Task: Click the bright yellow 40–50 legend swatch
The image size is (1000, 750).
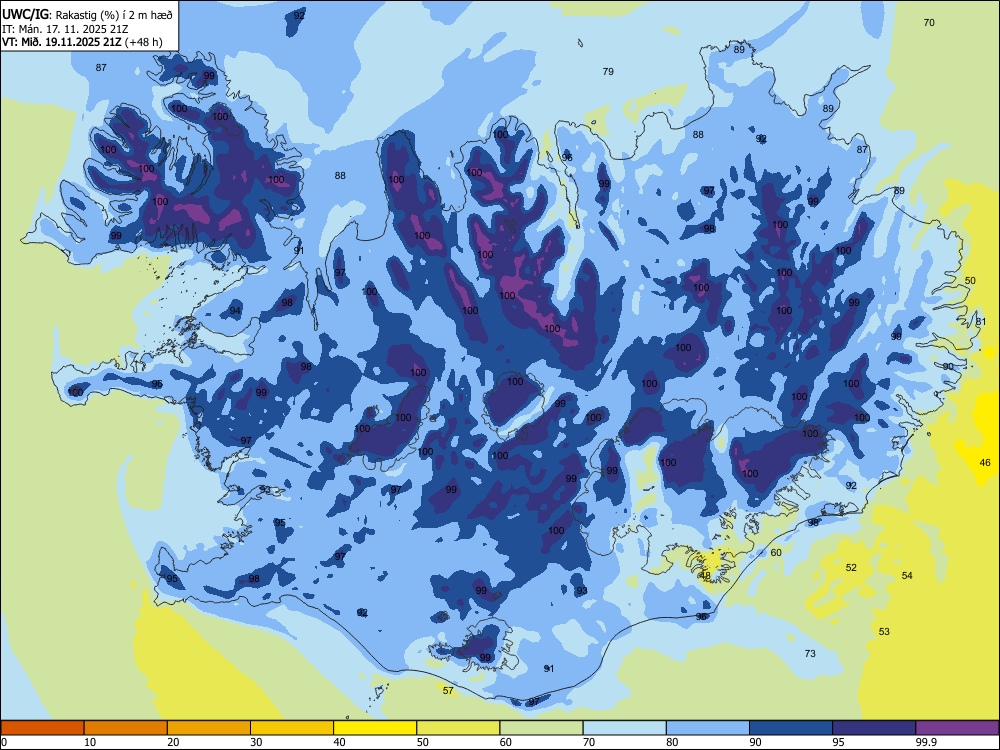Action: coord(375,728)
